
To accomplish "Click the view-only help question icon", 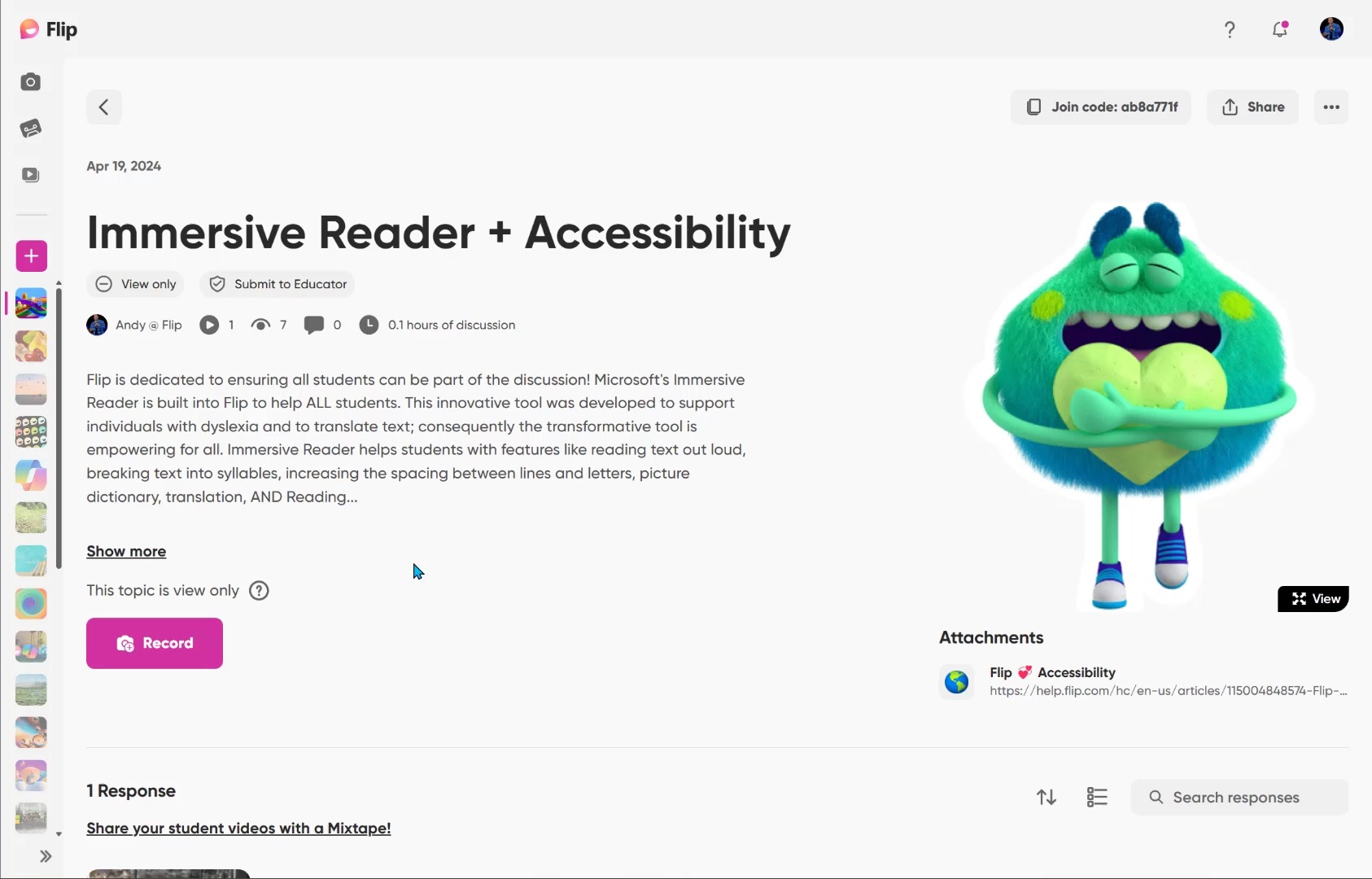I will (259, 591).
